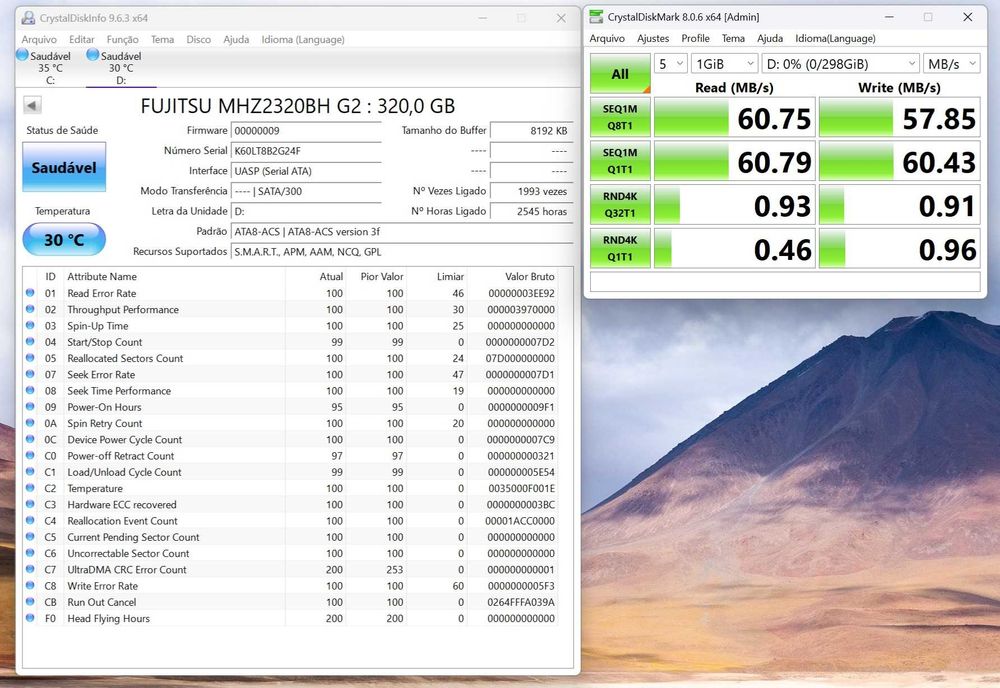The image size is (1000, 688).
Task: Click the SEQ1M Q1T1 write result 60.43
Action: coord(899,161)
